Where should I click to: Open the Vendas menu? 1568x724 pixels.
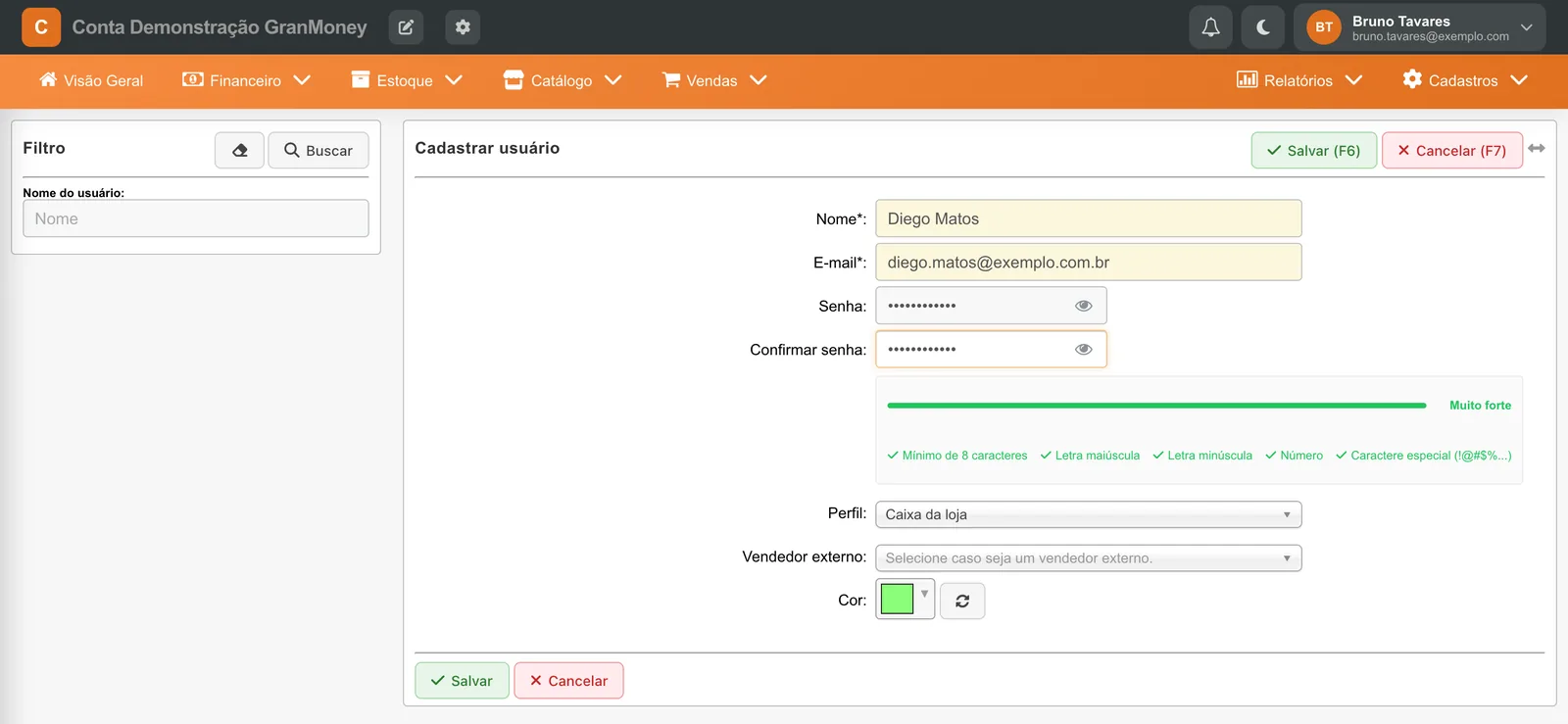tap(714, 80)
